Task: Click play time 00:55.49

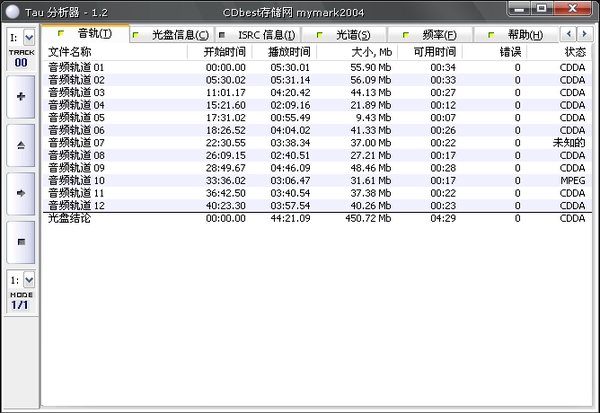Action: pyautogui.click(x=290, y=118)
